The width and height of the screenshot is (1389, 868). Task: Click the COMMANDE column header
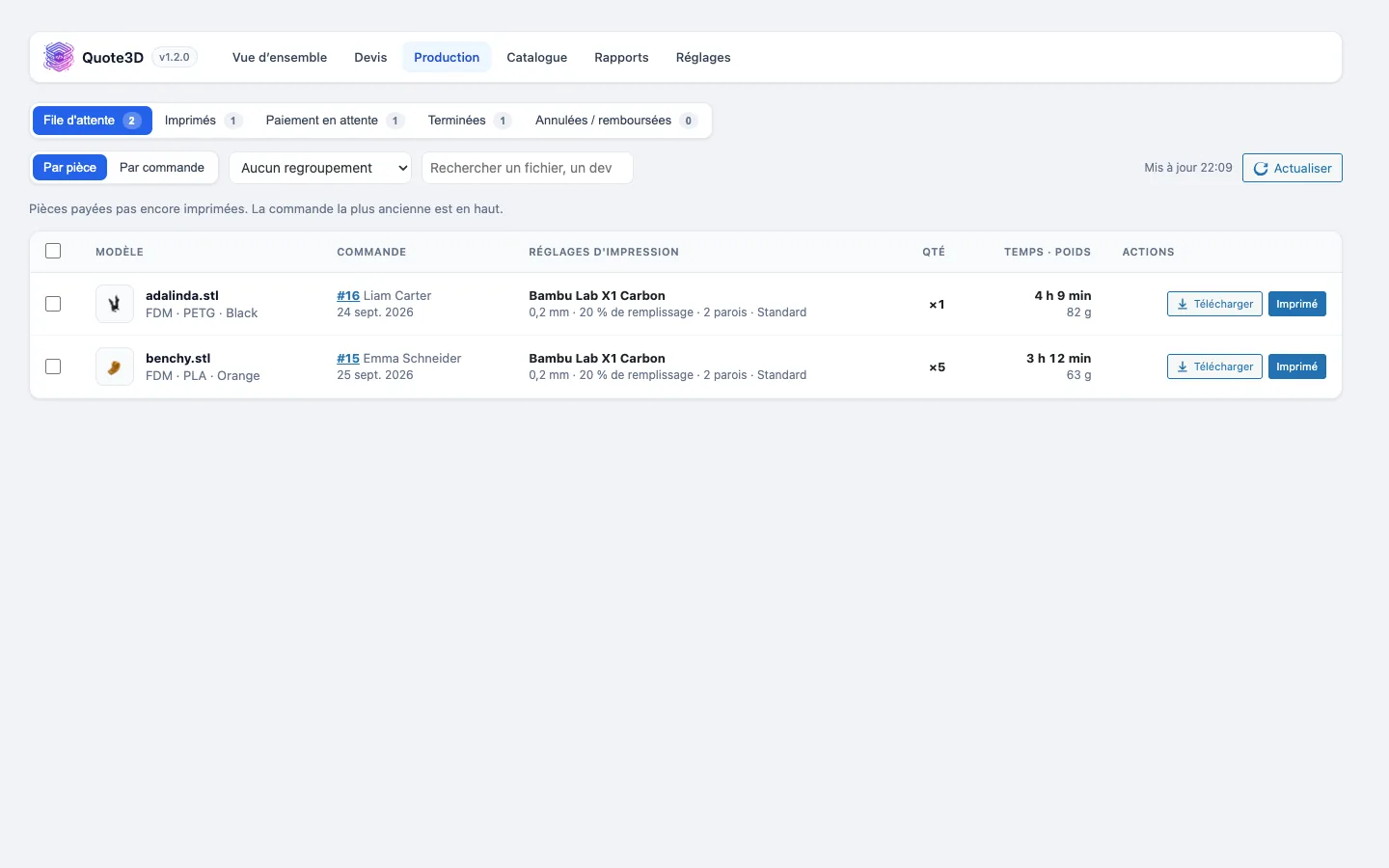[x=371, y=252]
